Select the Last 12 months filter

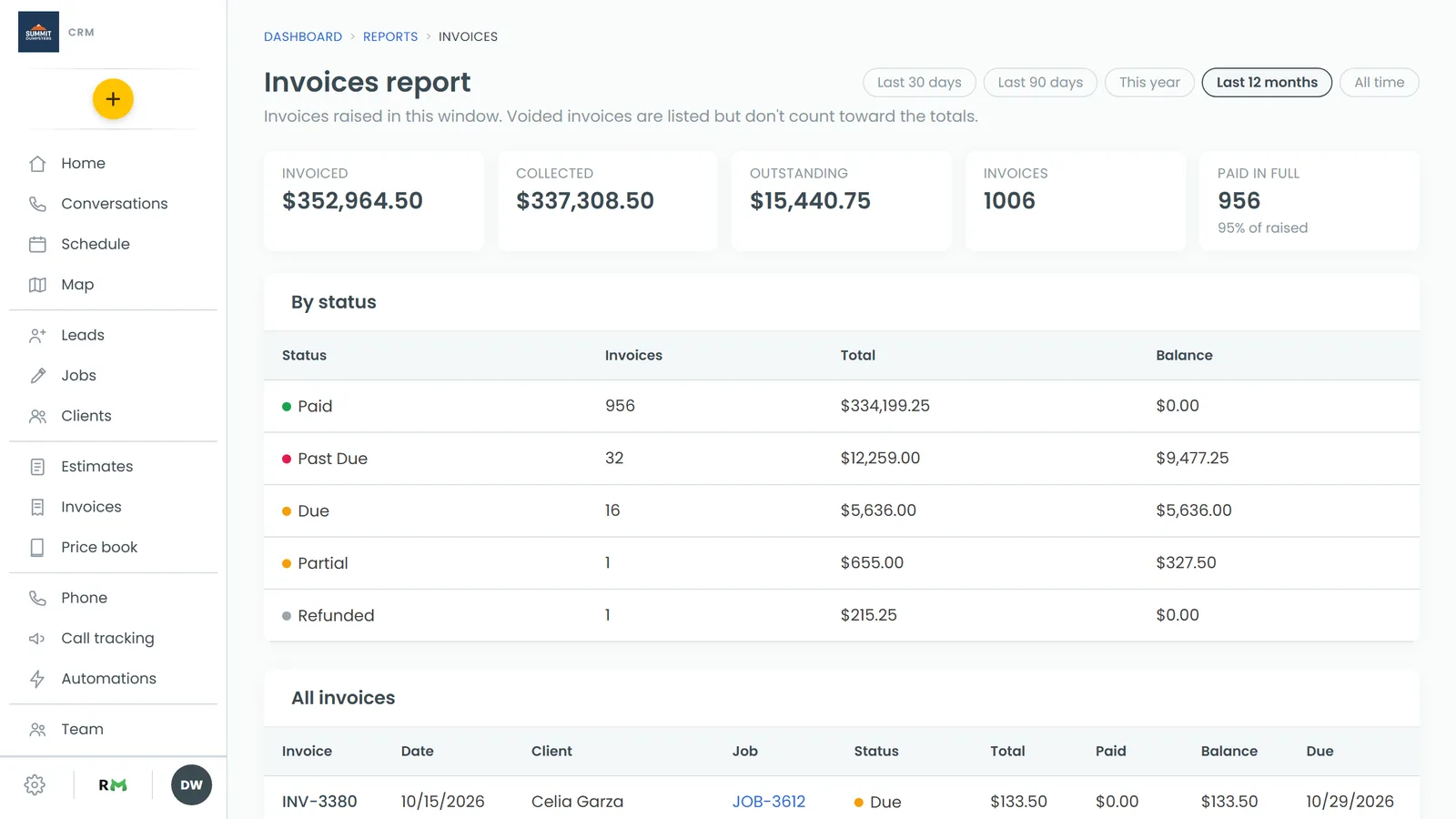(x=1267, y=83)
